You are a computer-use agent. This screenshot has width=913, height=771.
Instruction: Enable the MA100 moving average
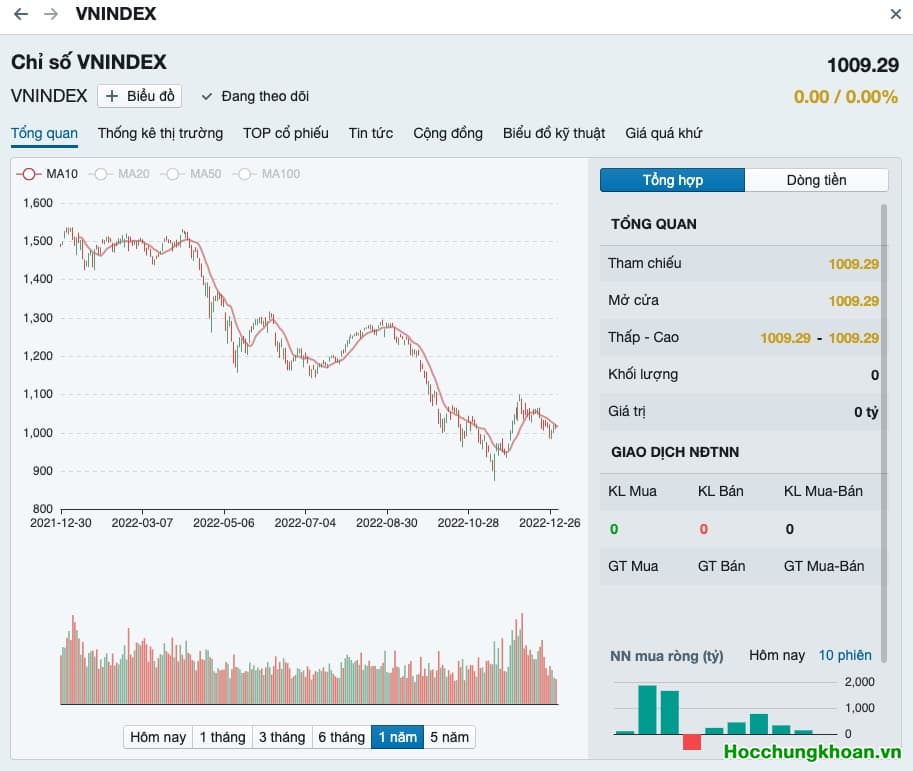266,174
